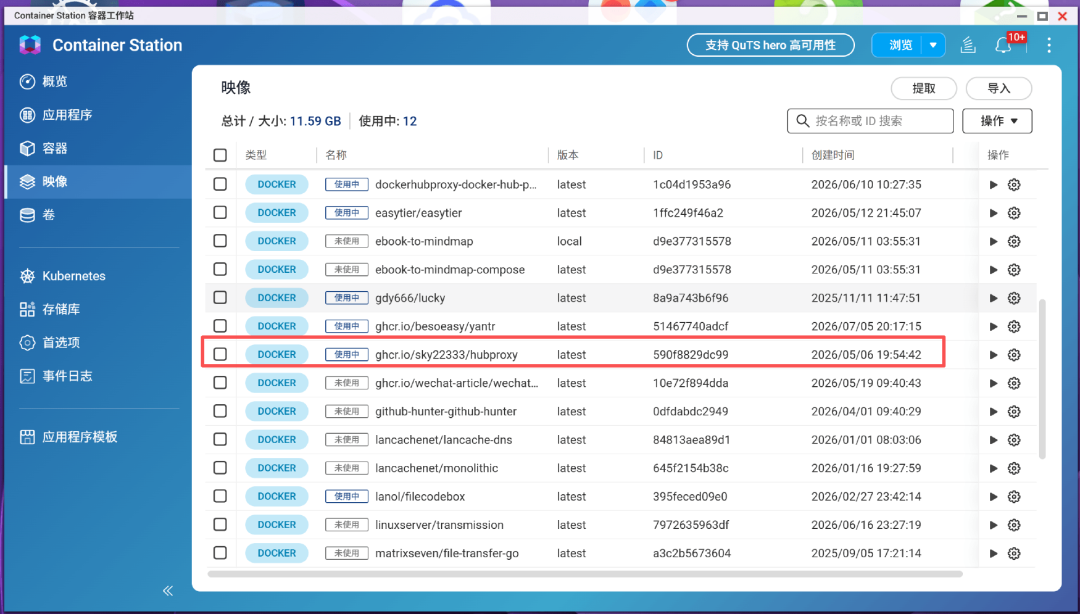Check the easytier/easytier row checkbox
The image size is (1080, 614).
click(220, 212)
